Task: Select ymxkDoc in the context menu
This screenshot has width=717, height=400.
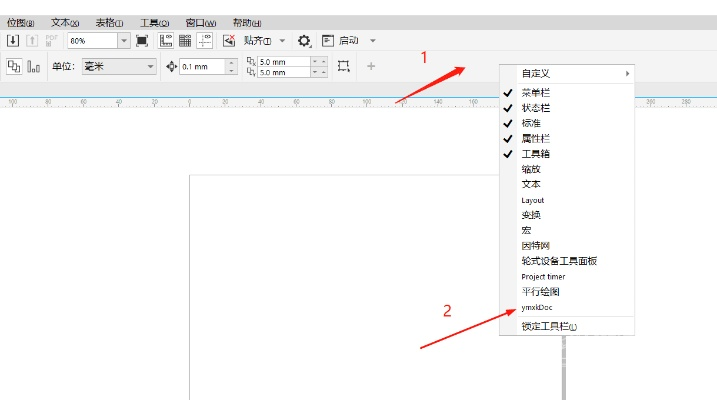Action: (536, 308)
